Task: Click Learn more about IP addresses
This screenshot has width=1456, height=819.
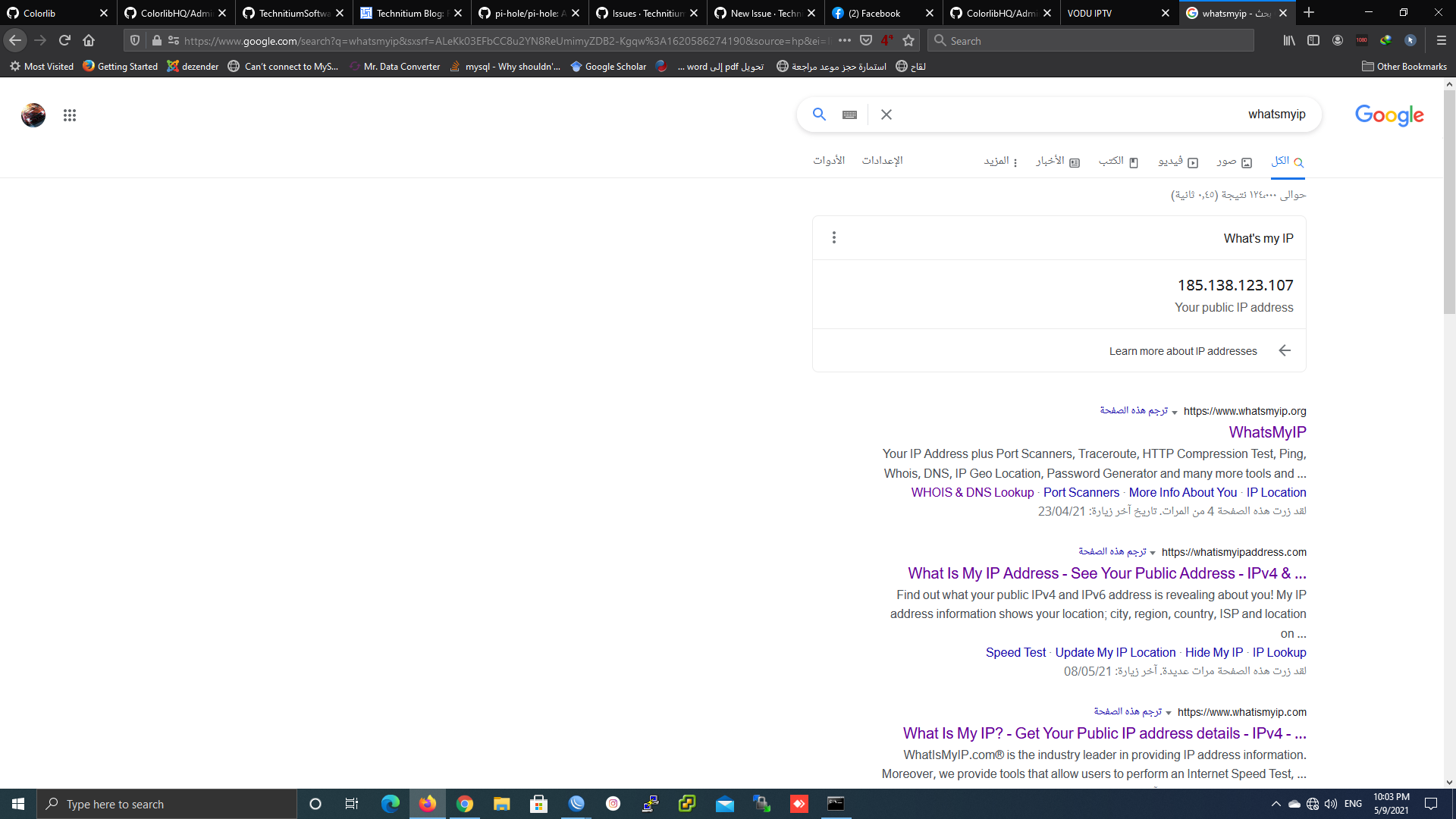Action: [1182, 350]
